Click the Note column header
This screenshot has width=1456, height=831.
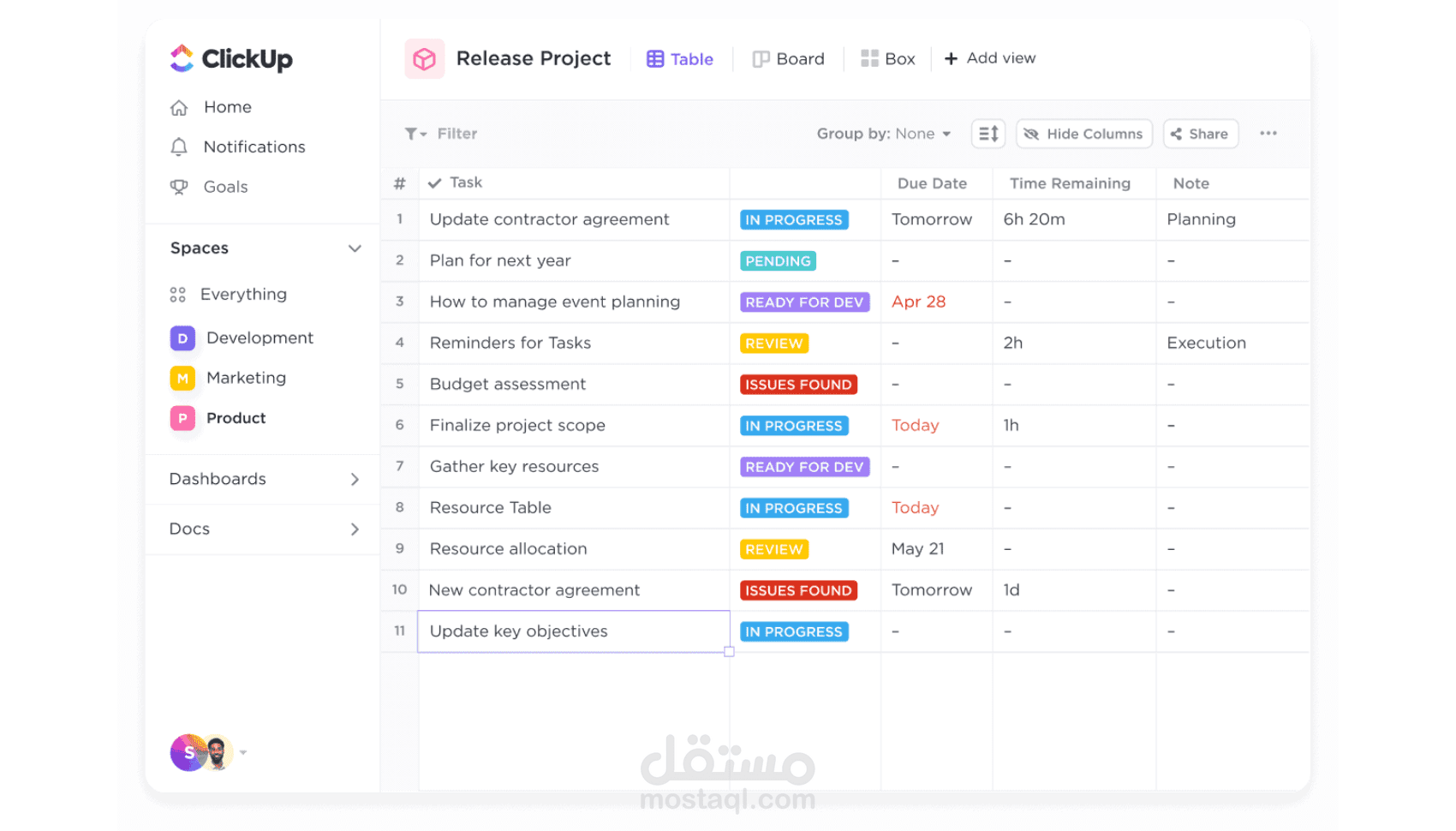tap(1190, 183)
